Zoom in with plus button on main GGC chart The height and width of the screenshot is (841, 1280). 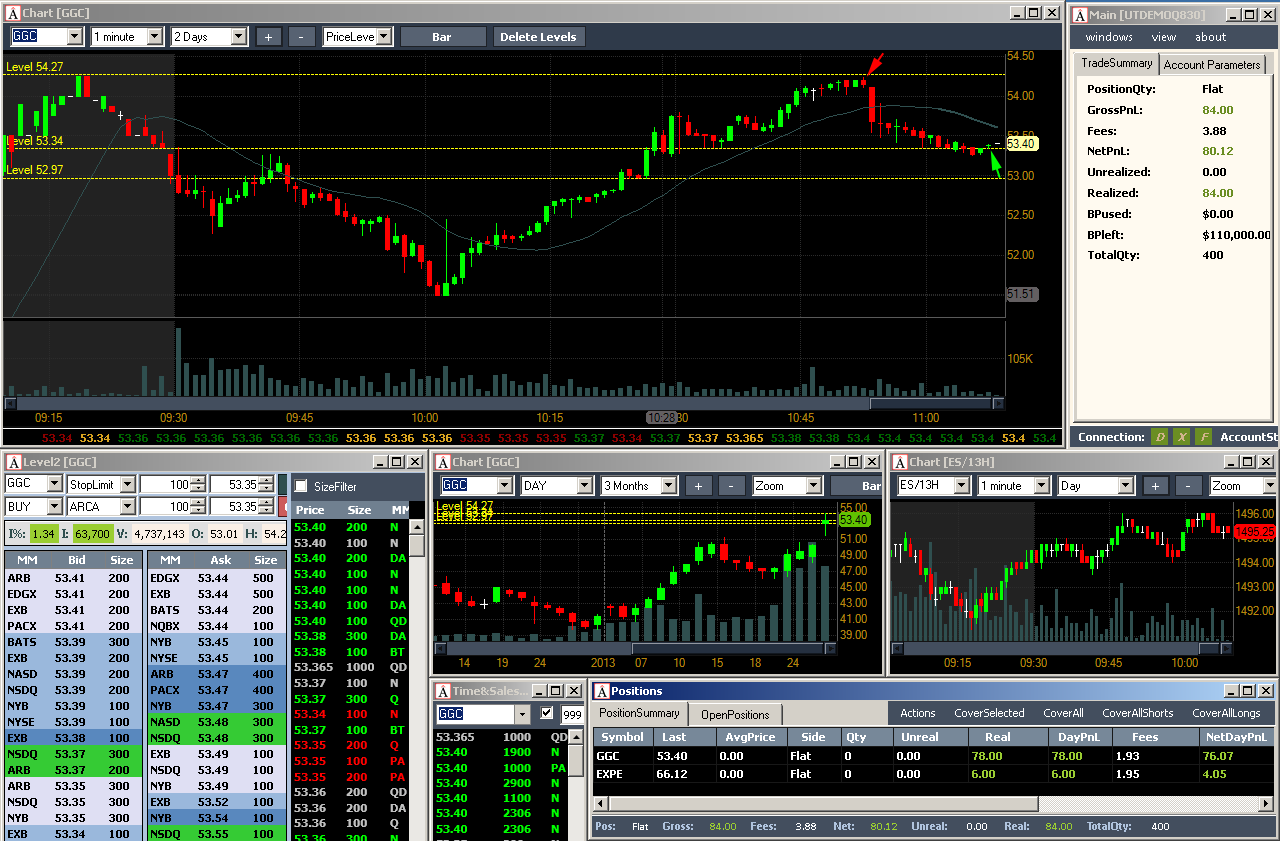click(x=268, y=37)
